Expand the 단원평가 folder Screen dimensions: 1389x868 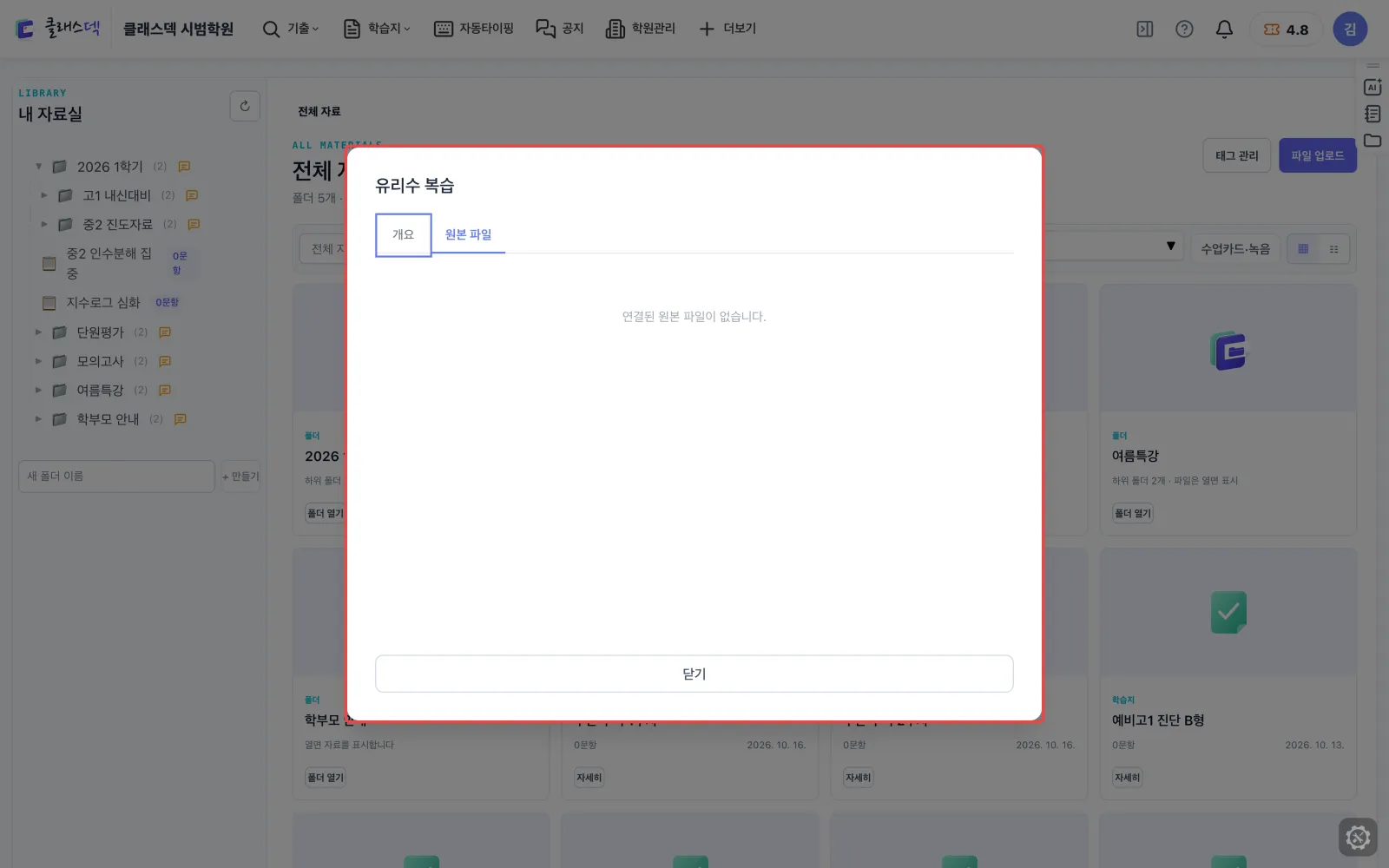38,332
